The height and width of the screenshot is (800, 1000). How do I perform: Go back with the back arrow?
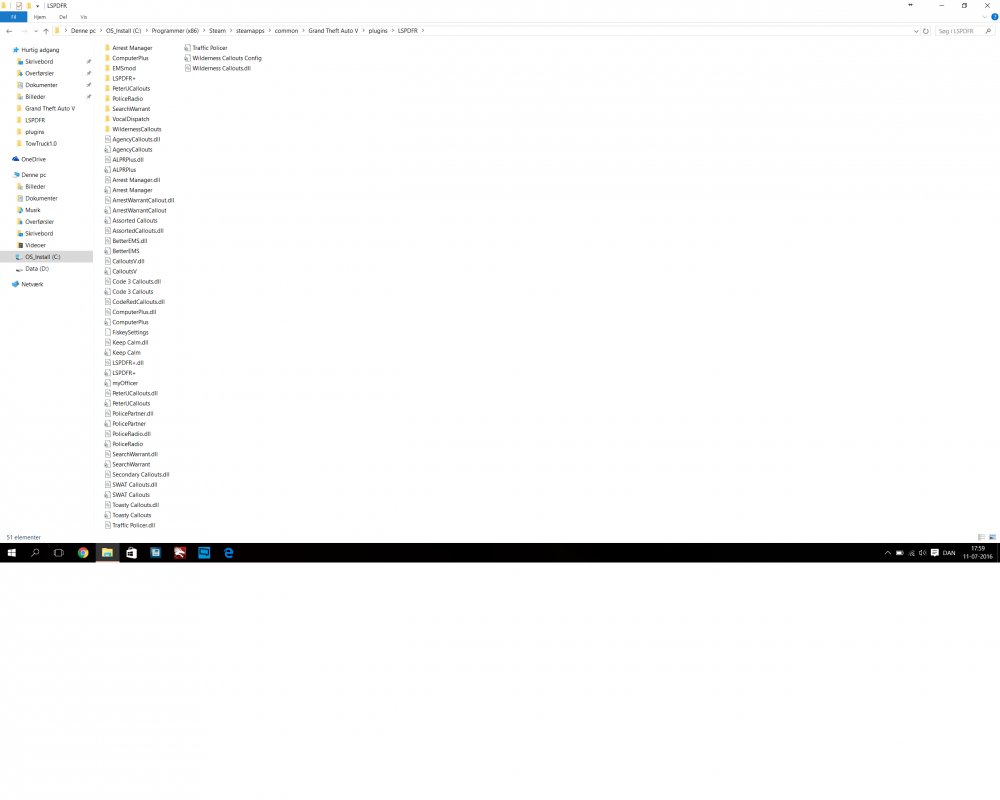pos(9,31)
